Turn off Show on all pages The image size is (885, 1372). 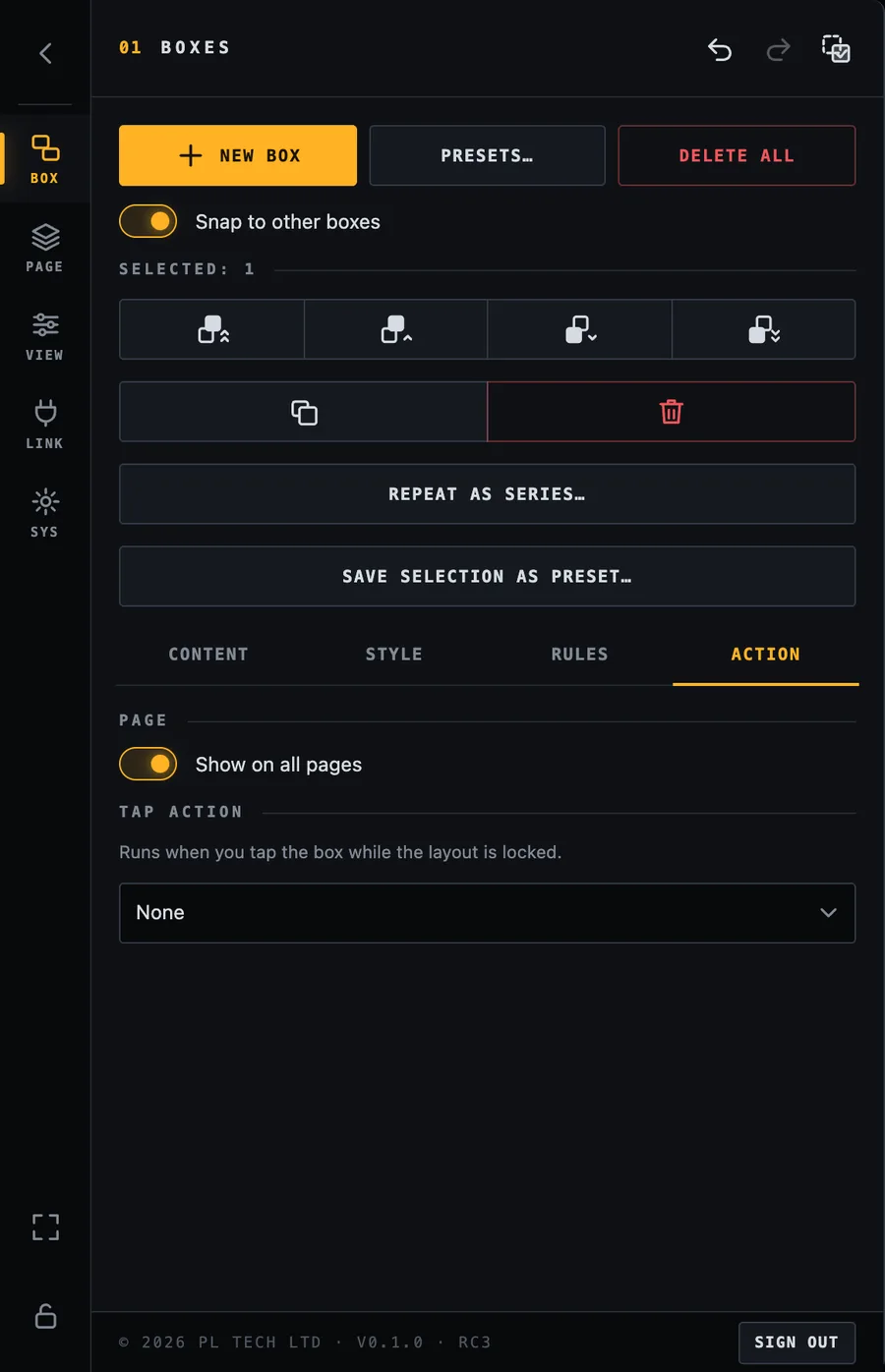pyautogui.click(x=148, y=764)
